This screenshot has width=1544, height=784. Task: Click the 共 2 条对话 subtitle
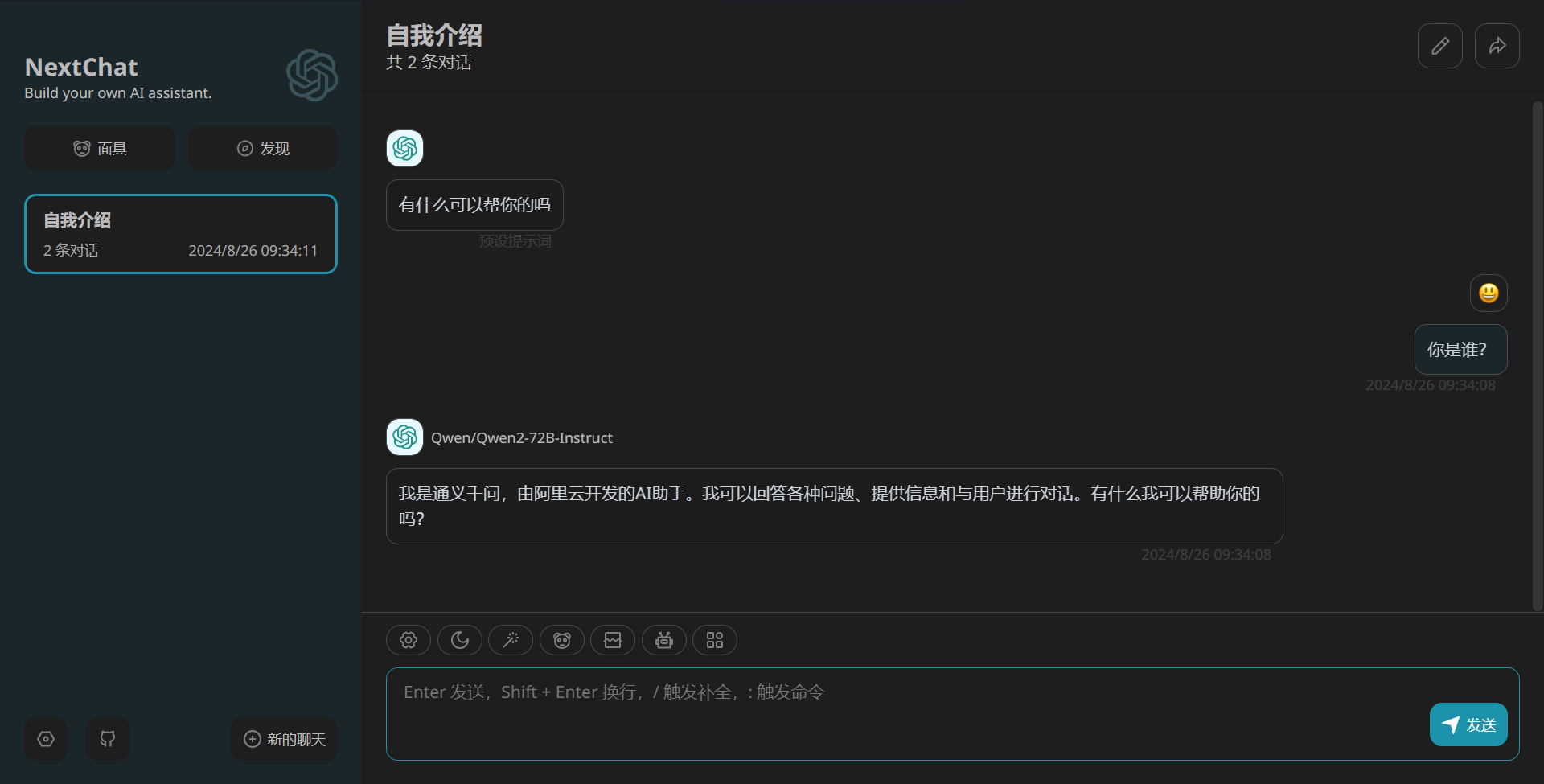[x=429, y=63]
